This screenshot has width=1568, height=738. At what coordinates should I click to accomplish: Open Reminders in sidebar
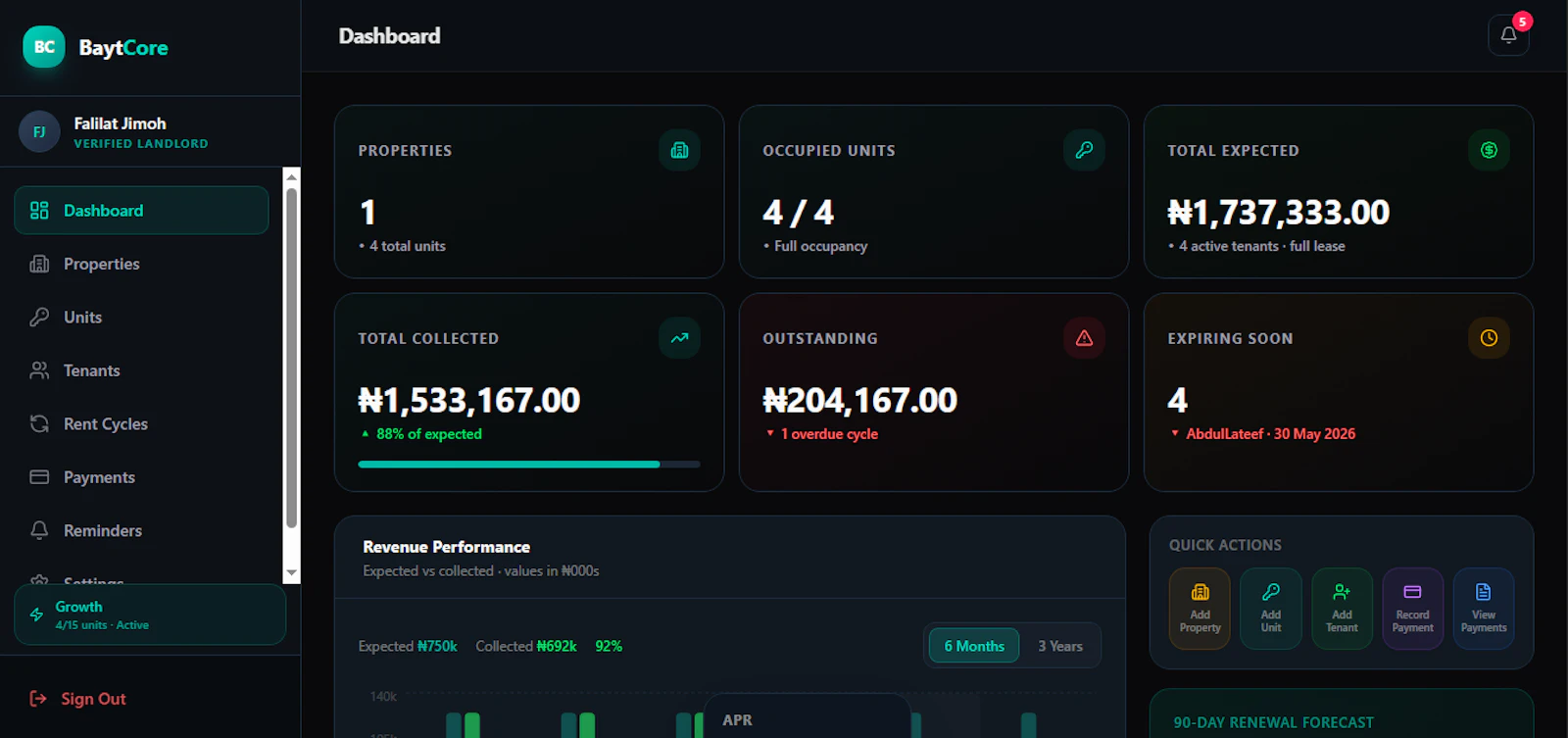point(141,530)
